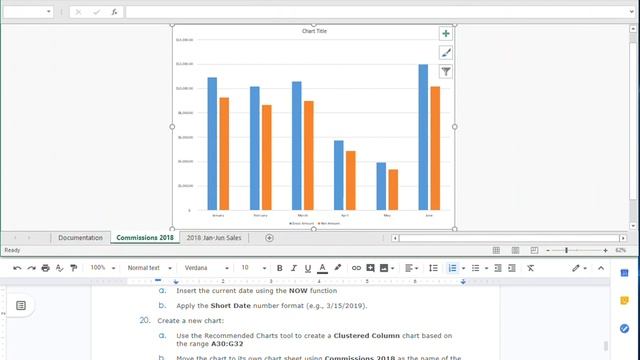640x360 pixels.
Task: Add a new sheet with plus button
Action: pos(269,238)
